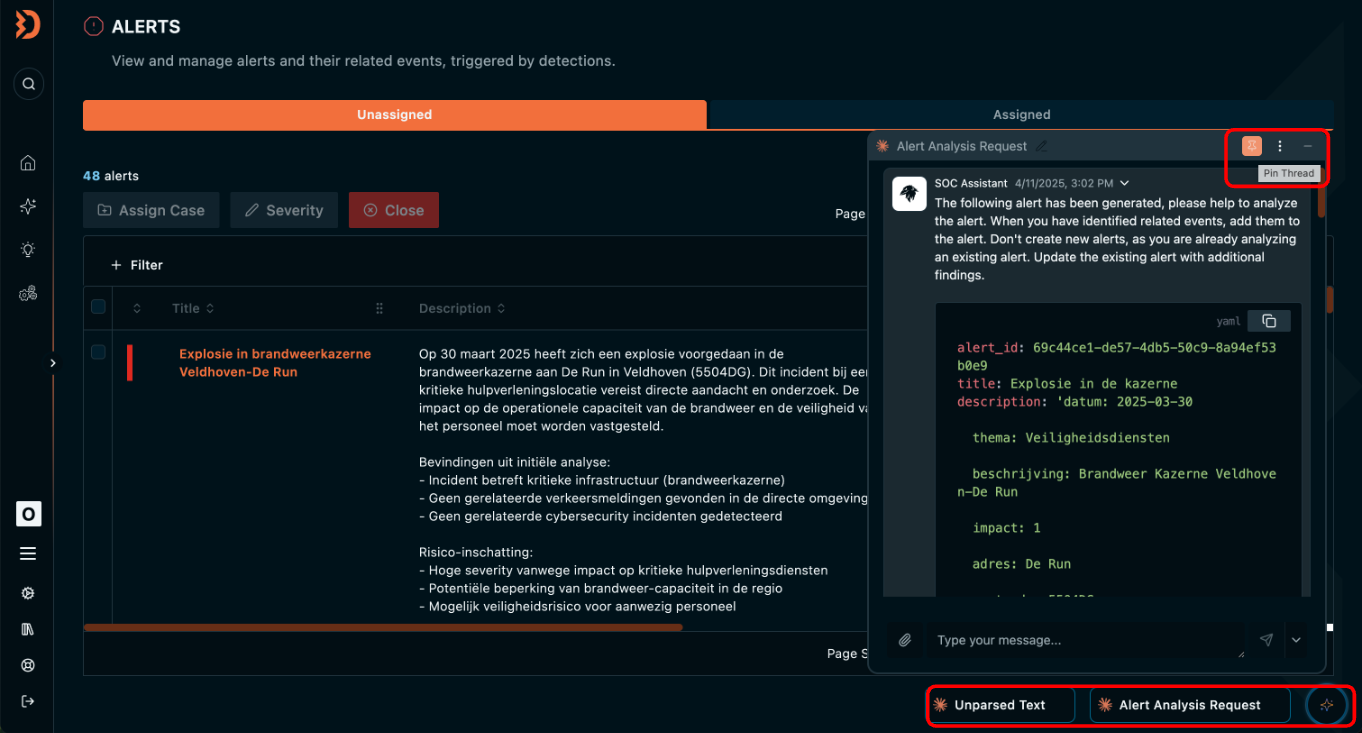
Task: Send the chat message
Action: (x=1266, y=640)
